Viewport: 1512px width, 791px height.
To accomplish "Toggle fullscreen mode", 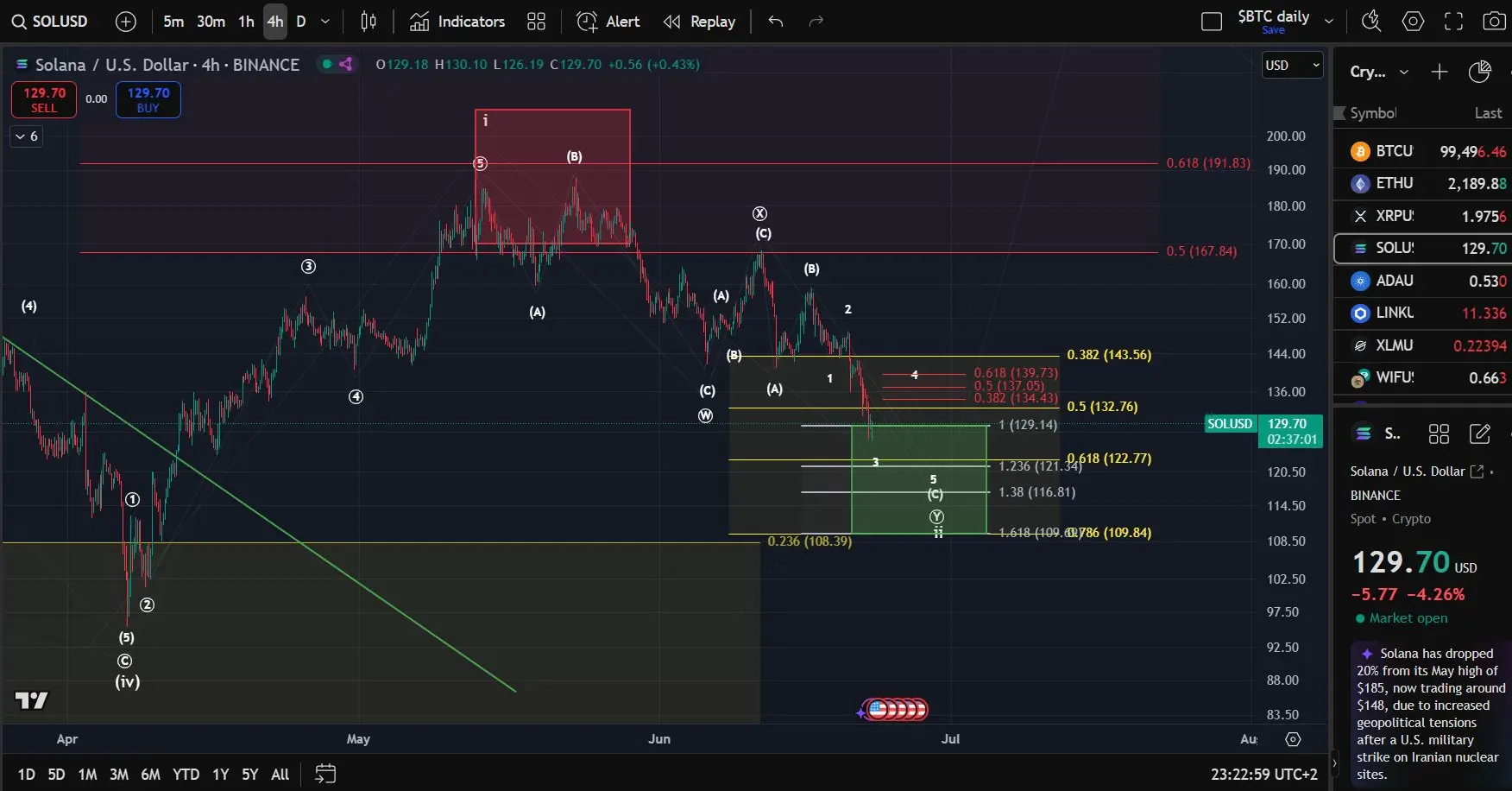I will click(x=1454, y=22).
